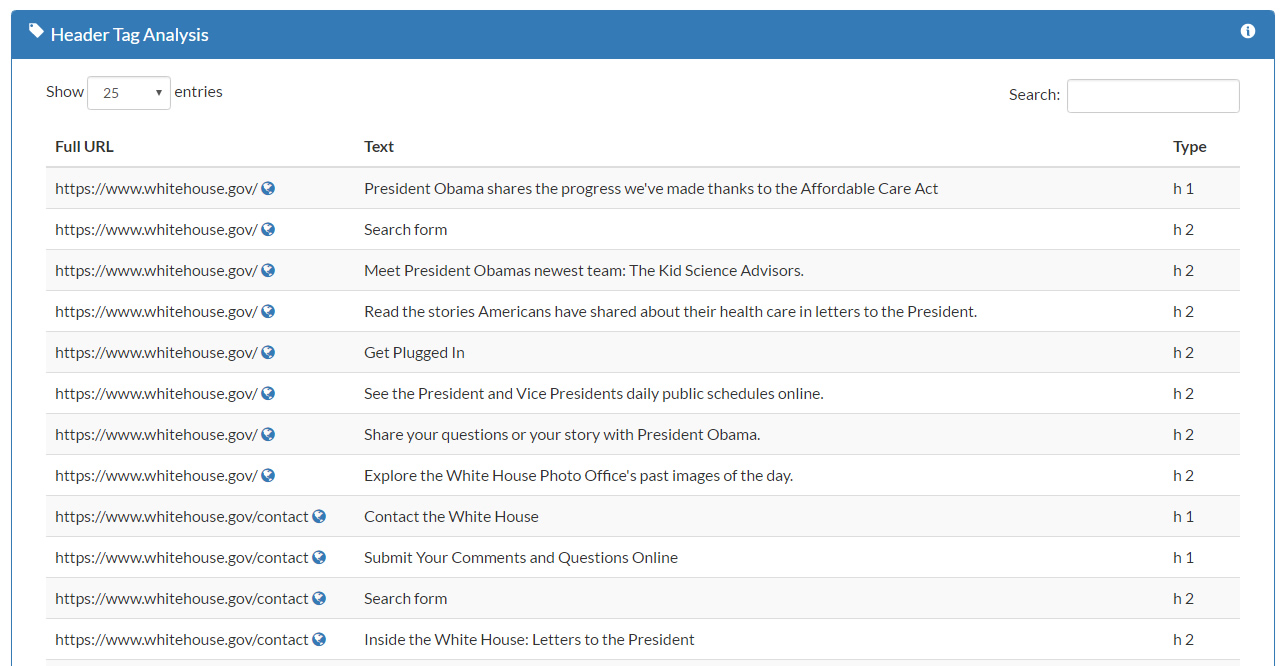Click globe icon in Photo Office images row
The height and width of the screenshot is (666, 1281).
coord(268,475)
